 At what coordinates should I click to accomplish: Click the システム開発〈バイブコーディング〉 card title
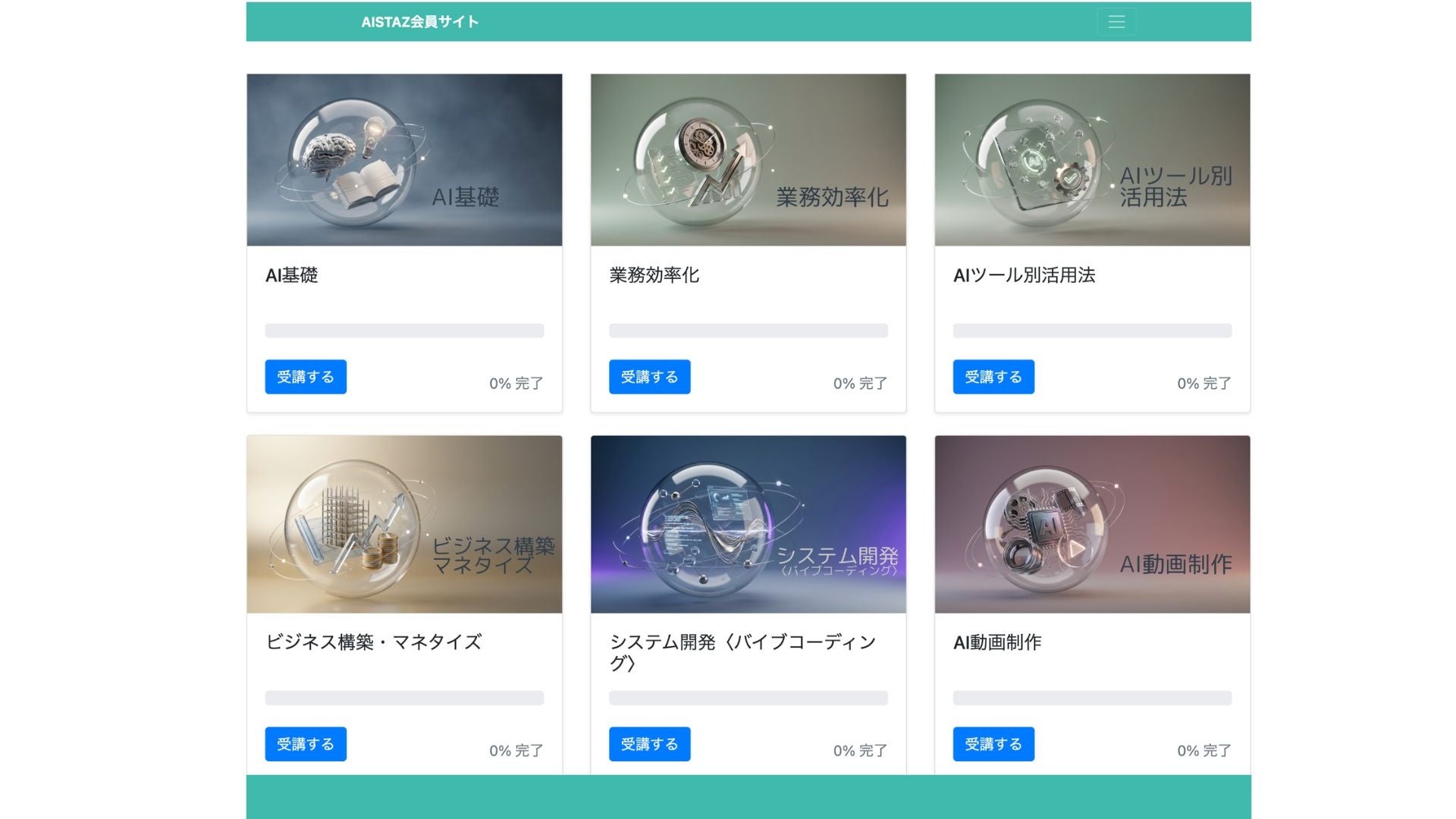coord(743,653)
